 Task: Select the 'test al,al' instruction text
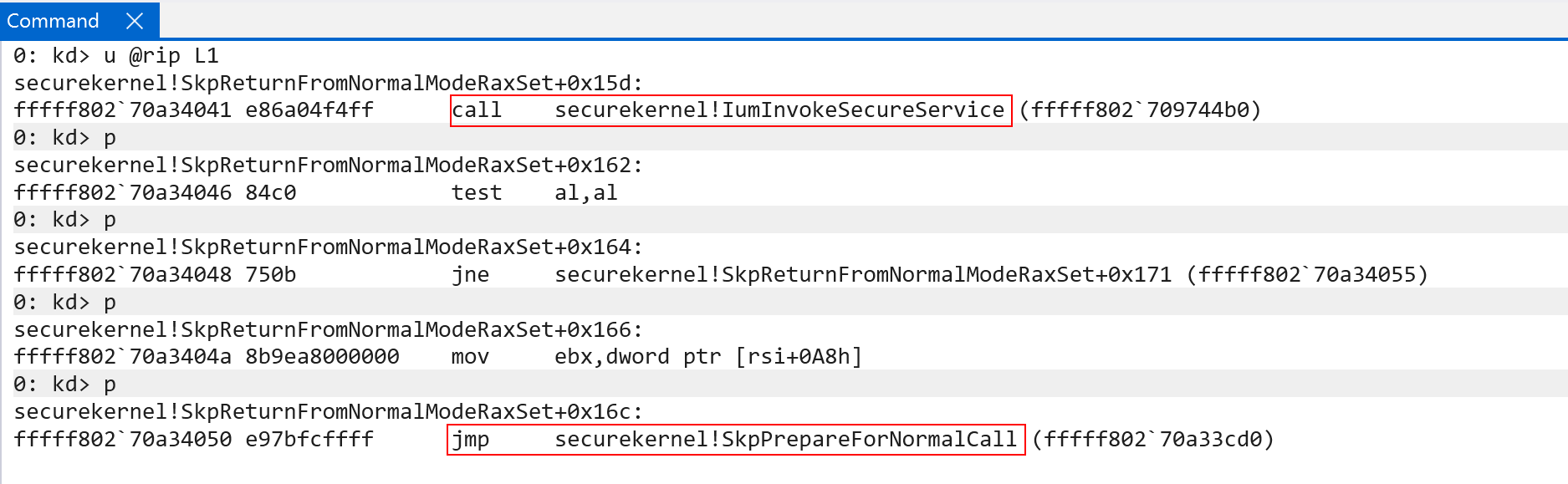coord(534,193)
